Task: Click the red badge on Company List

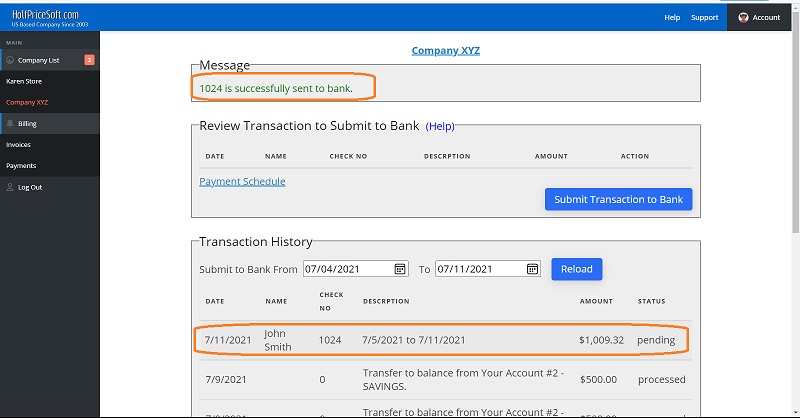Action: pos(89,60)
